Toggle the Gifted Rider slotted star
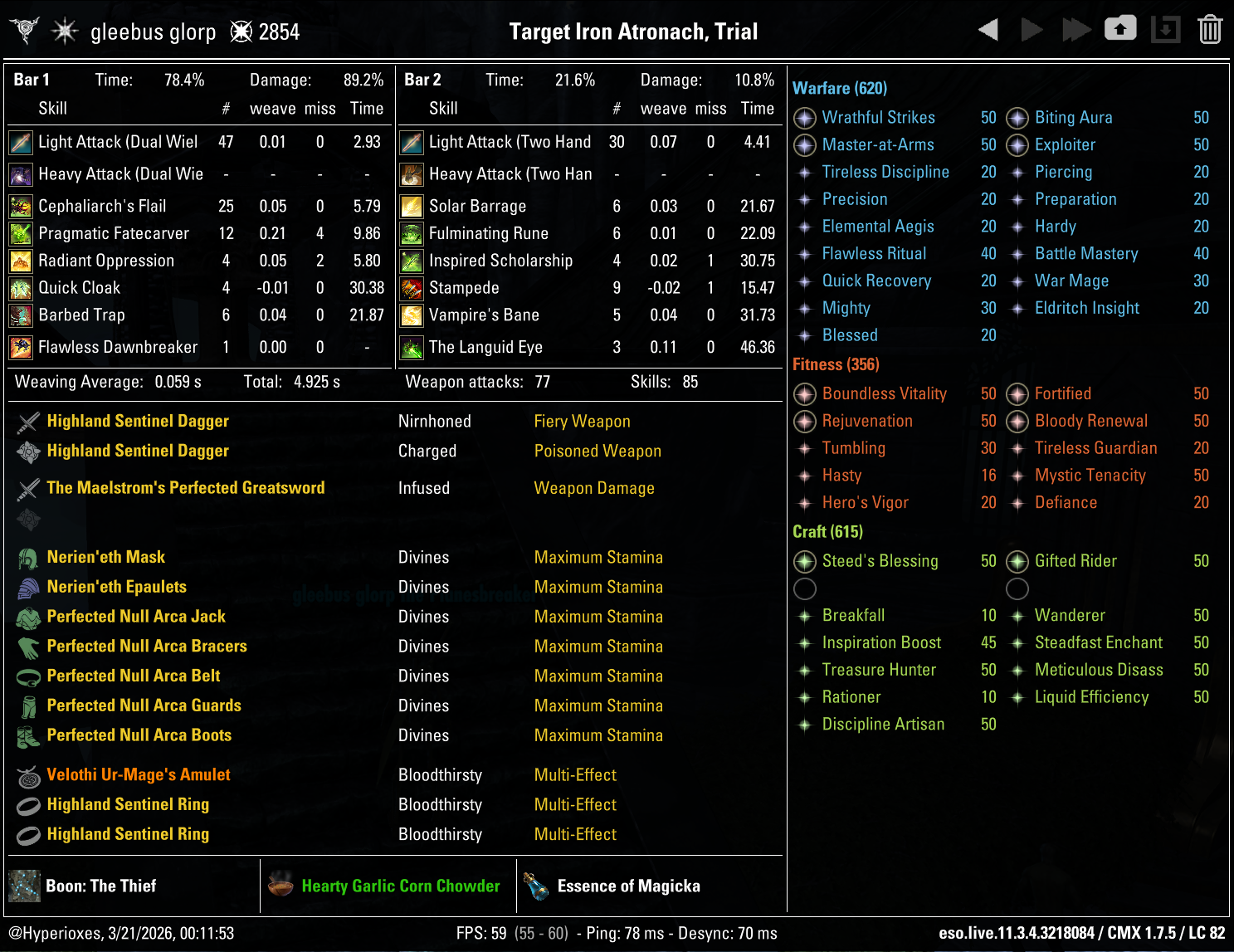 click(1017, 562)
